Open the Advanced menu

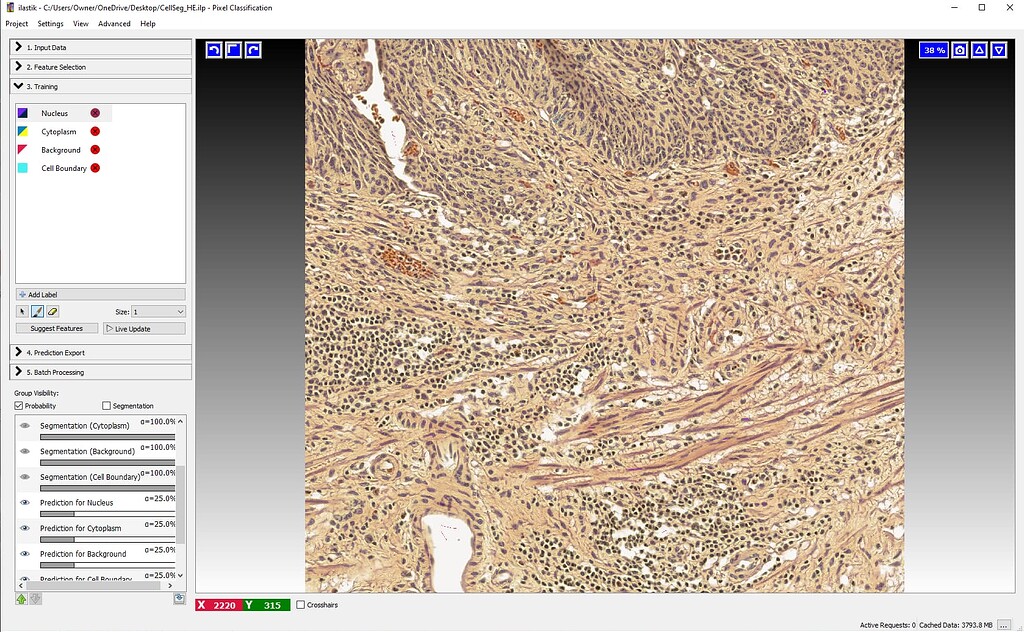click(113, 23)
